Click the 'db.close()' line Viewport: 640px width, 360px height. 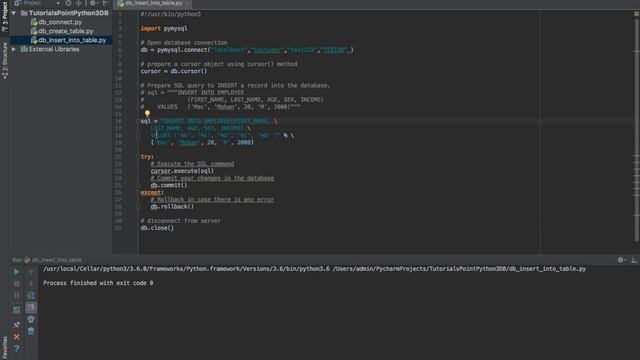pos(157,228)
